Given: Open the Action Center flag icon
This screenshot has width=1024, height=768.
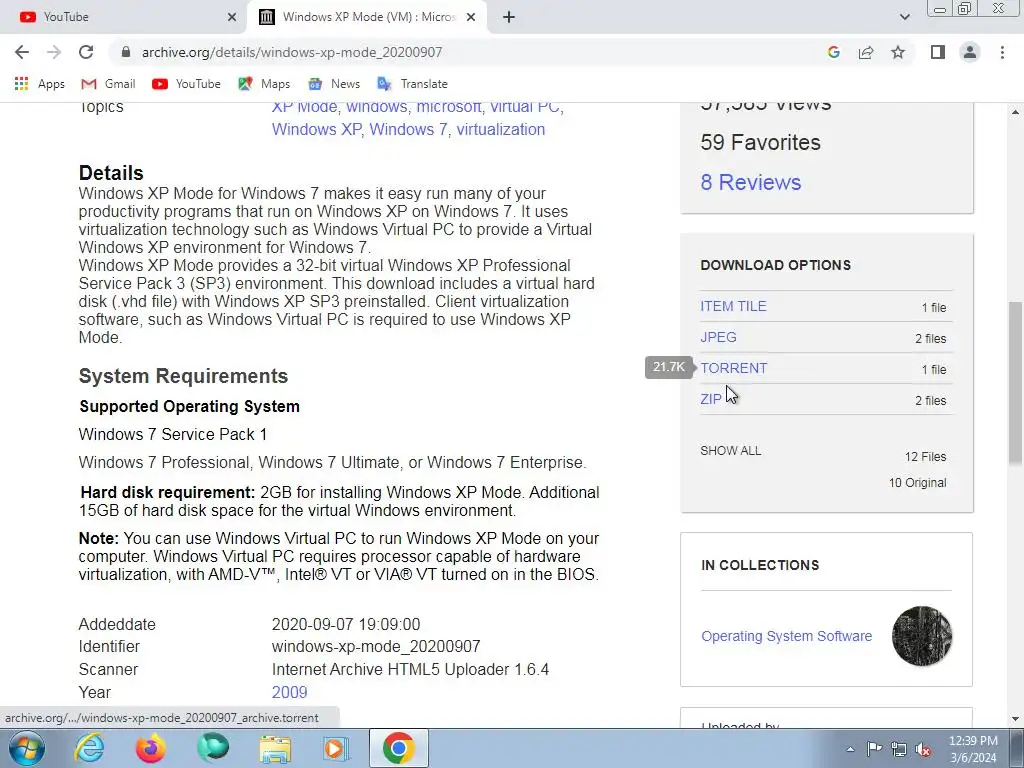Looking at the screenshot, I should (x=874, y=749).
